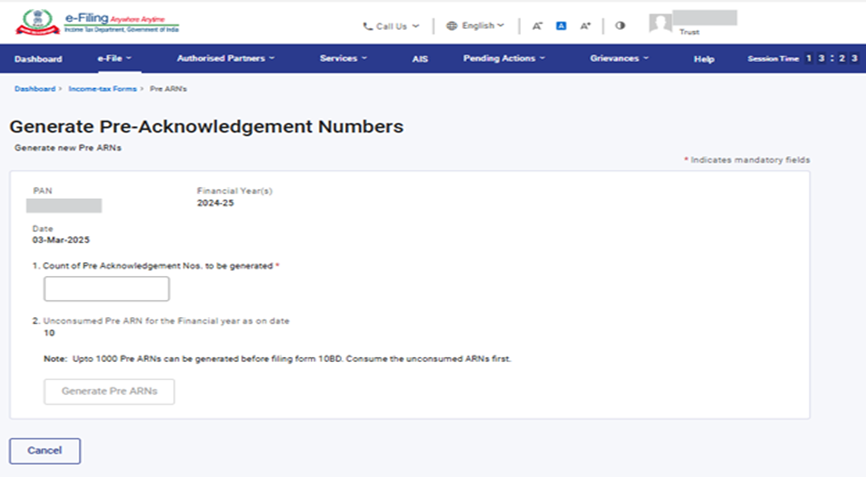
Task: Click the Indicates mandatory fields text
Action: click(747, 160)
